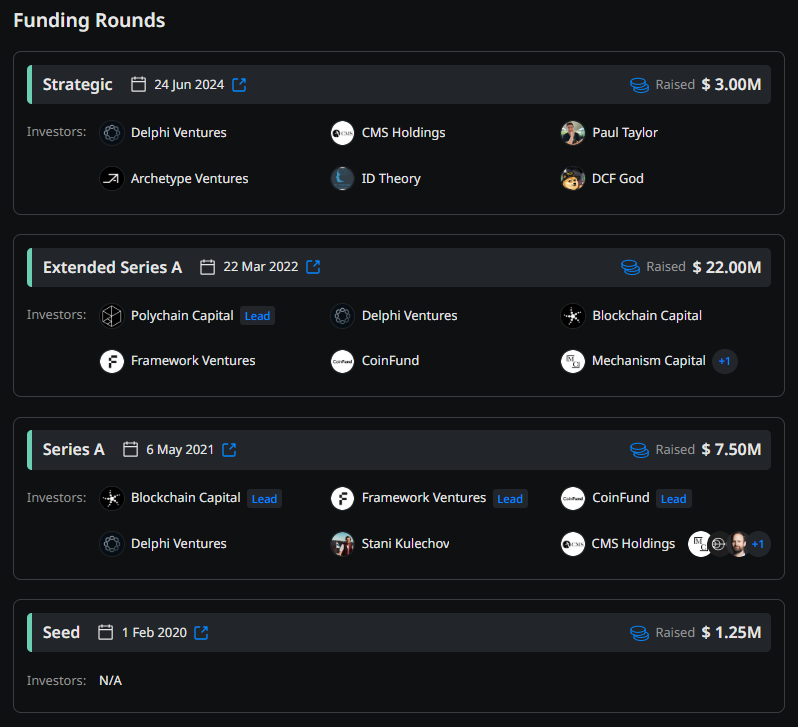Viewport: 798px width, 727px height.
Task: Click the Extended Series A round title
Action: (112, 267)
